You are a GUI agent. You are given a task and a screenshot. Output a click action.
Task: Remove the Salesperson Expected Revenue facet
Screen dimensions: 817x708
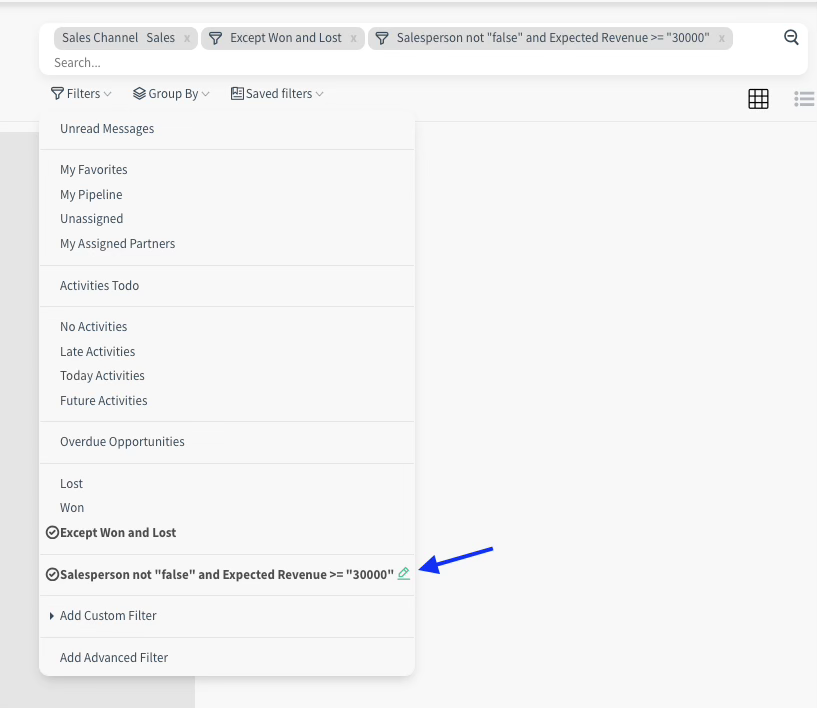click(722, 38)
